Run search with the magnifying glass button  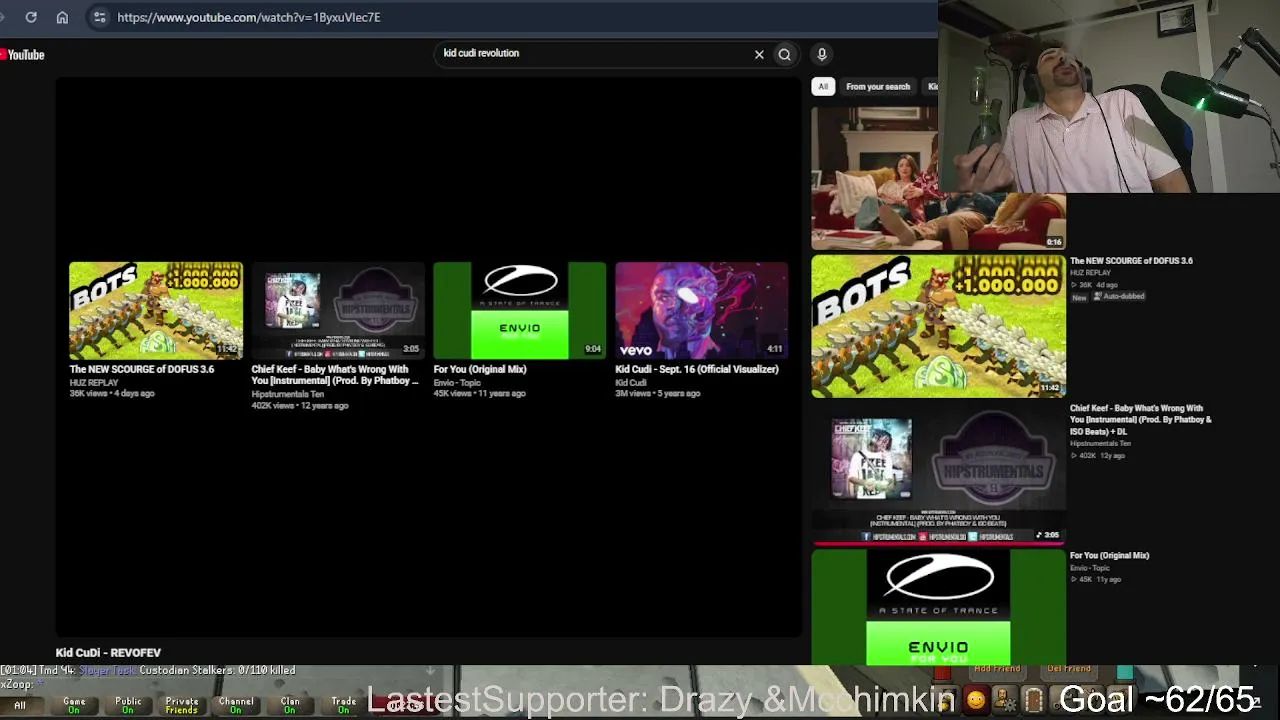pos(785,54)
